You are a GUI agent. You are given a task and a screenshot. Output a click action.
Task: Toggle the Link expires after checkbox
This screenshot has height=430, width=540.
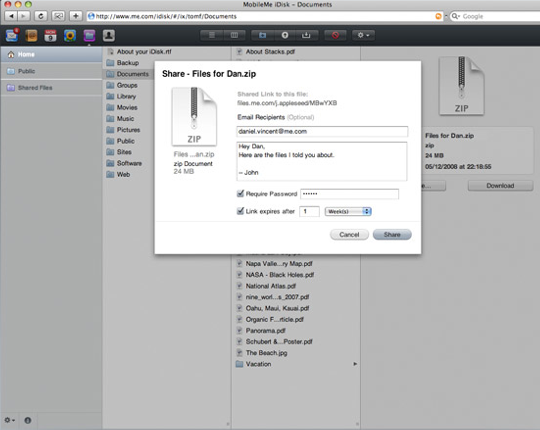pos(240,211)
